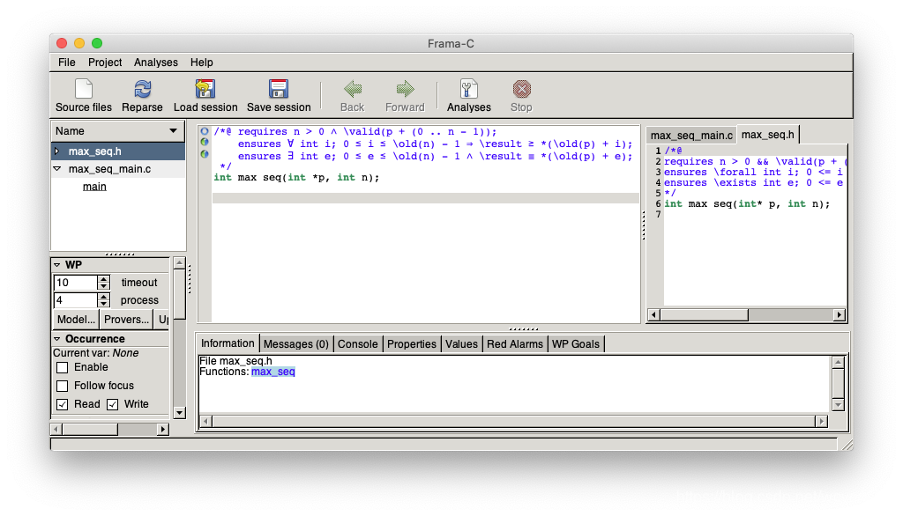
Task: Click up arrow of WP panel scrollbar
Action: click(179, 263)
